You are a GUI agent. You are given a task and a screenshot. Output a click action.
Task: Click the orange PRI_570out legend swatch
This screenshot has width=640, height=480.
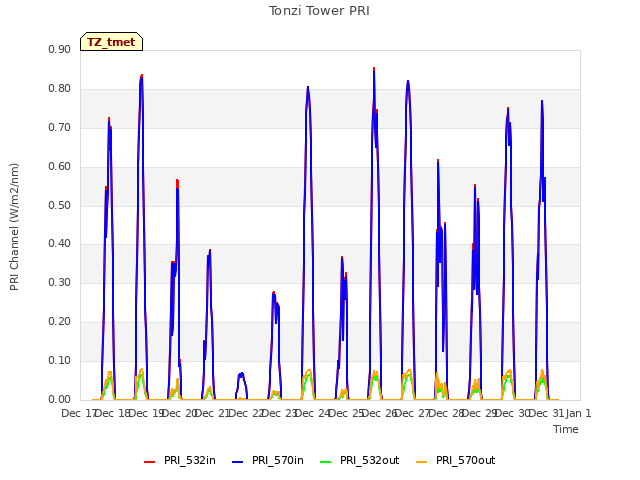click(422, 462)
